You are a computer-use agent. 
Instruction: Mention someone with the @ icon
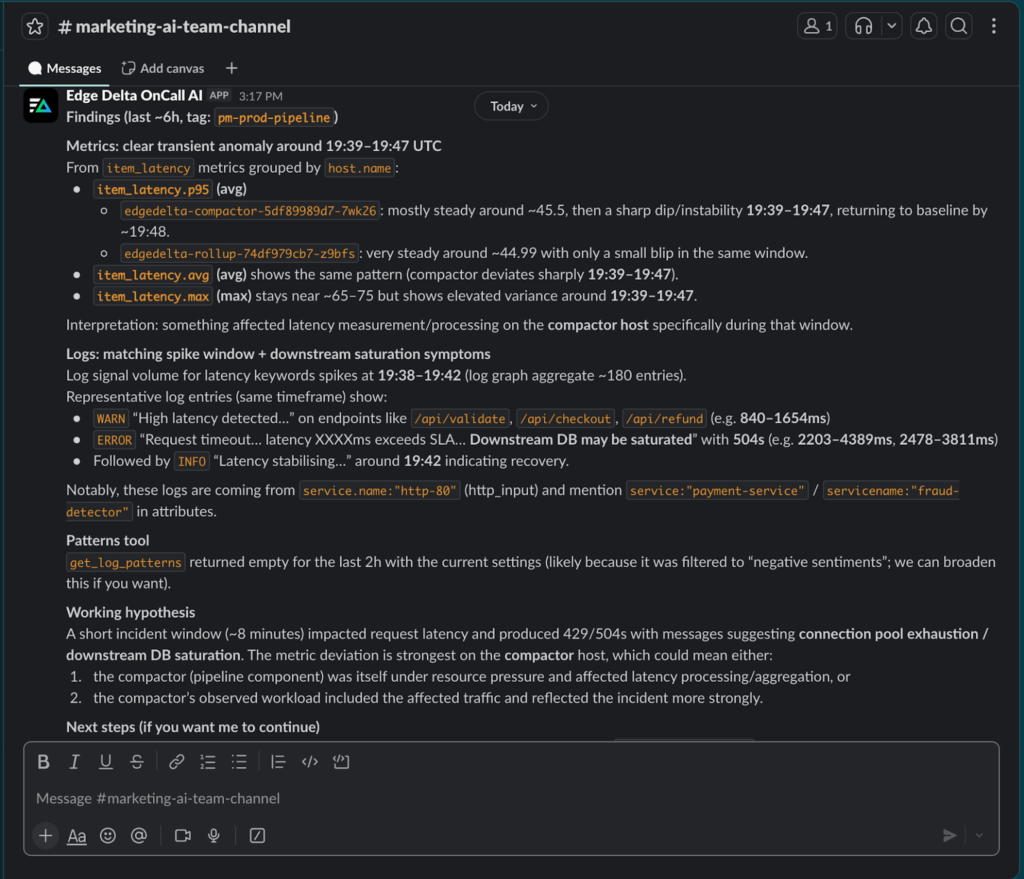tap(139, 836)
